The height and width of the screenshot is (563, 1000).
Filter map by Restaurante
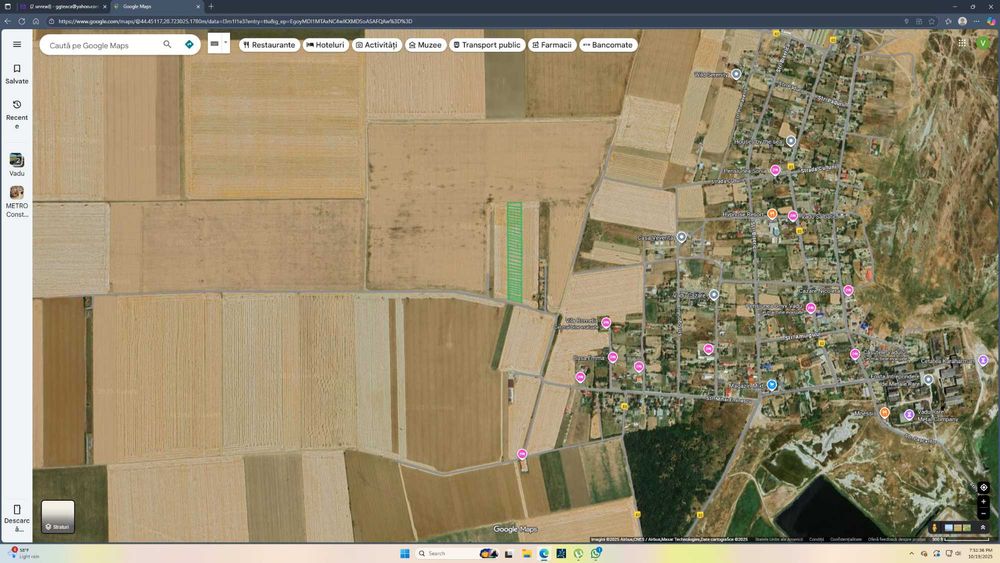(x=269, y=45)
